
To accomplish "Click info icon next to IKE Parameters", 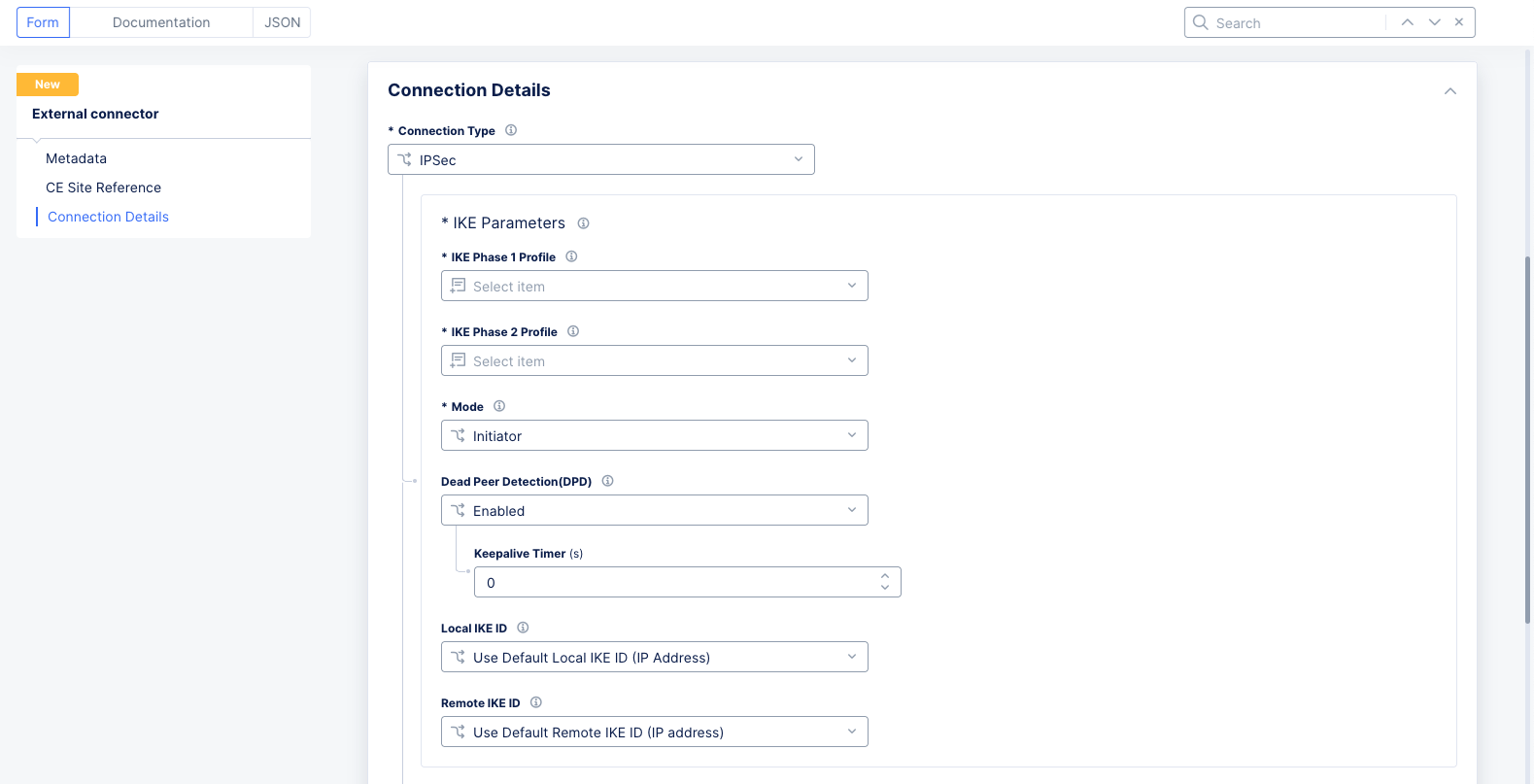I will tap(583, 223).
